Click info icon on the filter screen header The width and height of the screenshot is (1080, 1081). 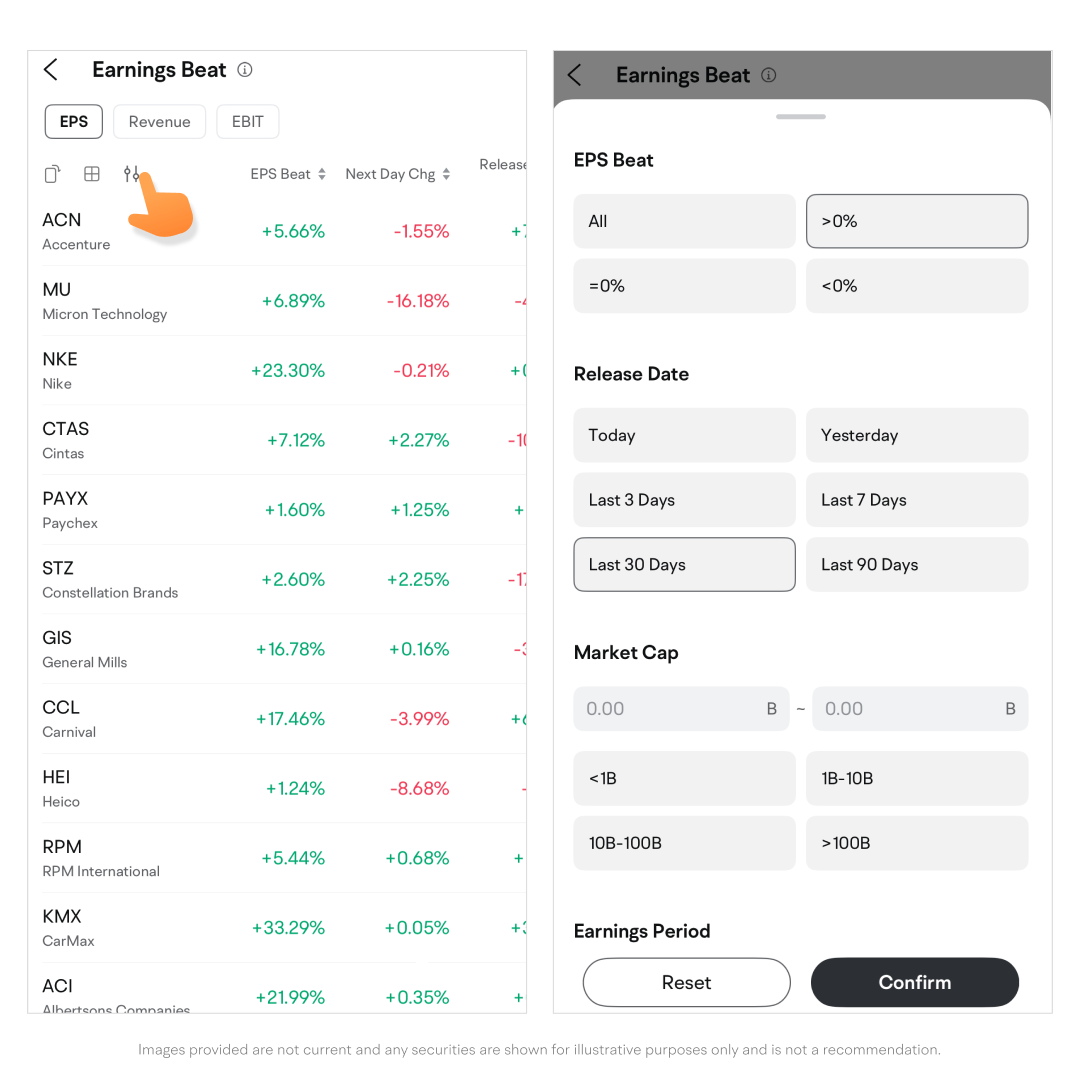(x=768, y=75)
